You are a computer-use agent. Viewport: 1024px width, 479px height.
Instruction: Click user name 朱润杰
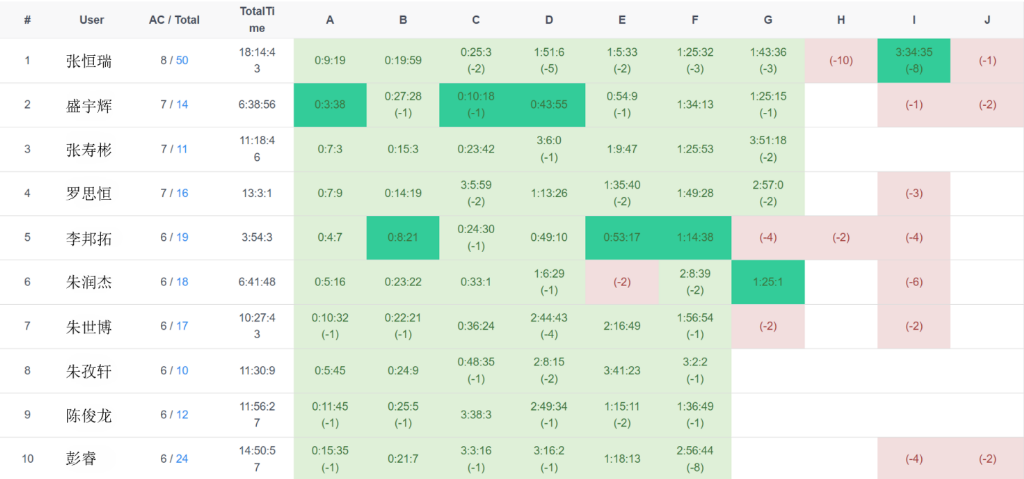point(89,282)
